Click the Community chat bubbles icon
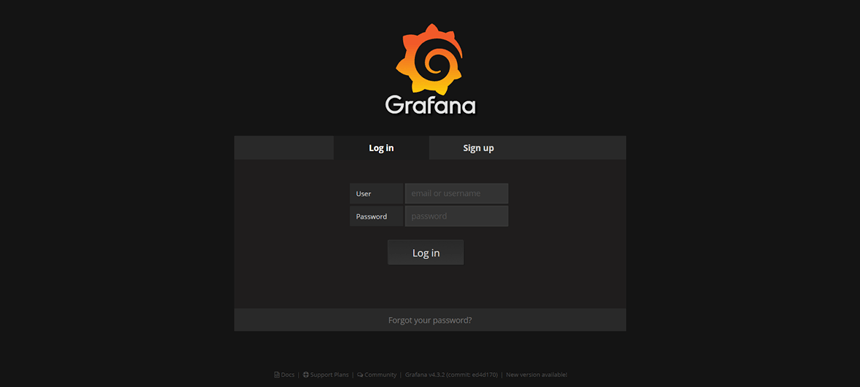This screenshot has width=860, height=387. coord(360,375)
